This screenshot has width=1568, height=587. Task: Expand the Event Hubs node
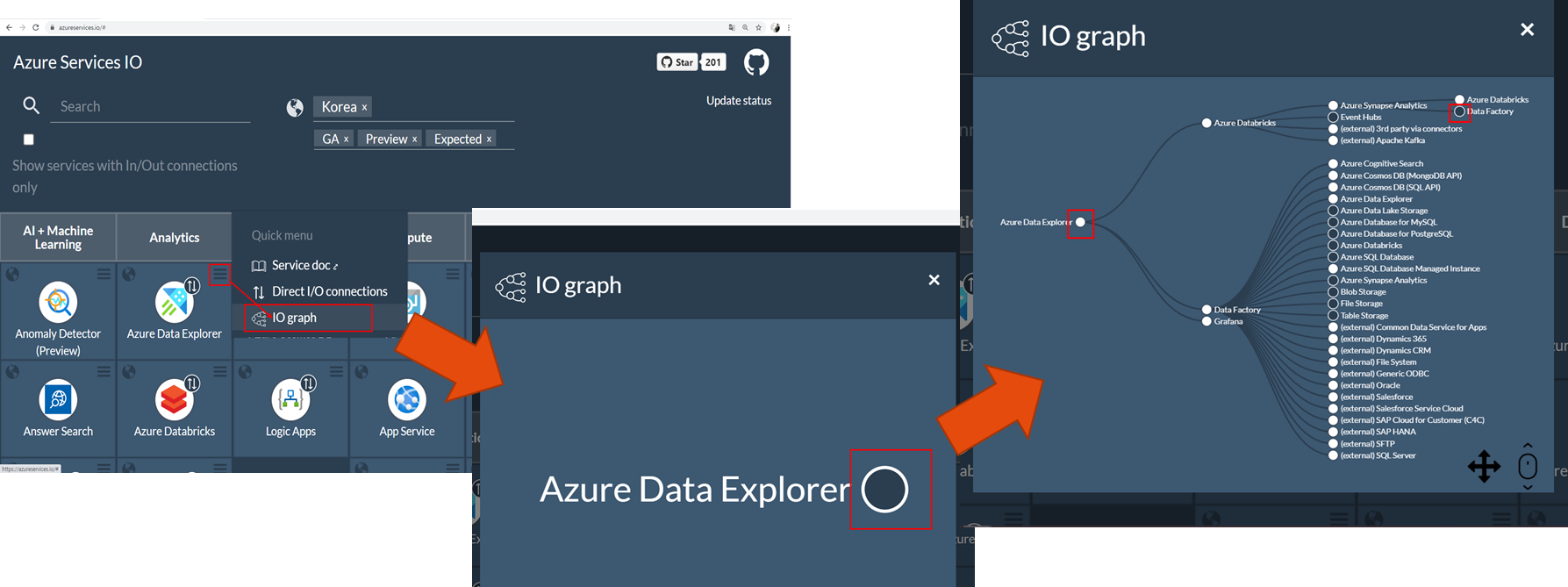1333,117
